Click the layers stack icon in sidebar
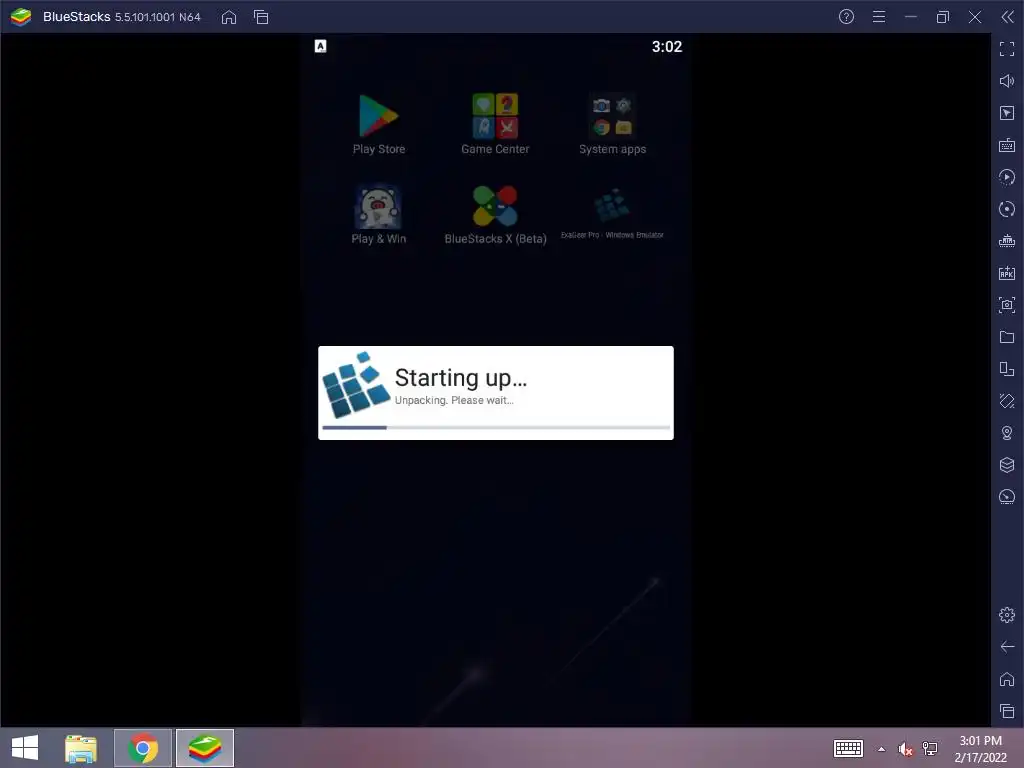1024x768 pixels. [x=1007, y=465]
